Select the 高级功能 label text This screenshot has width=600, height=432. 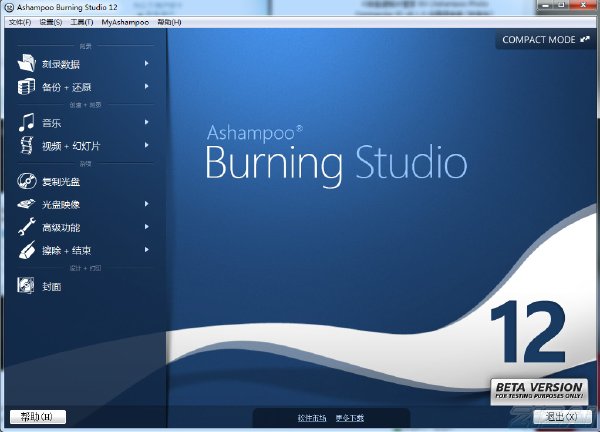[x=61, y=228]
